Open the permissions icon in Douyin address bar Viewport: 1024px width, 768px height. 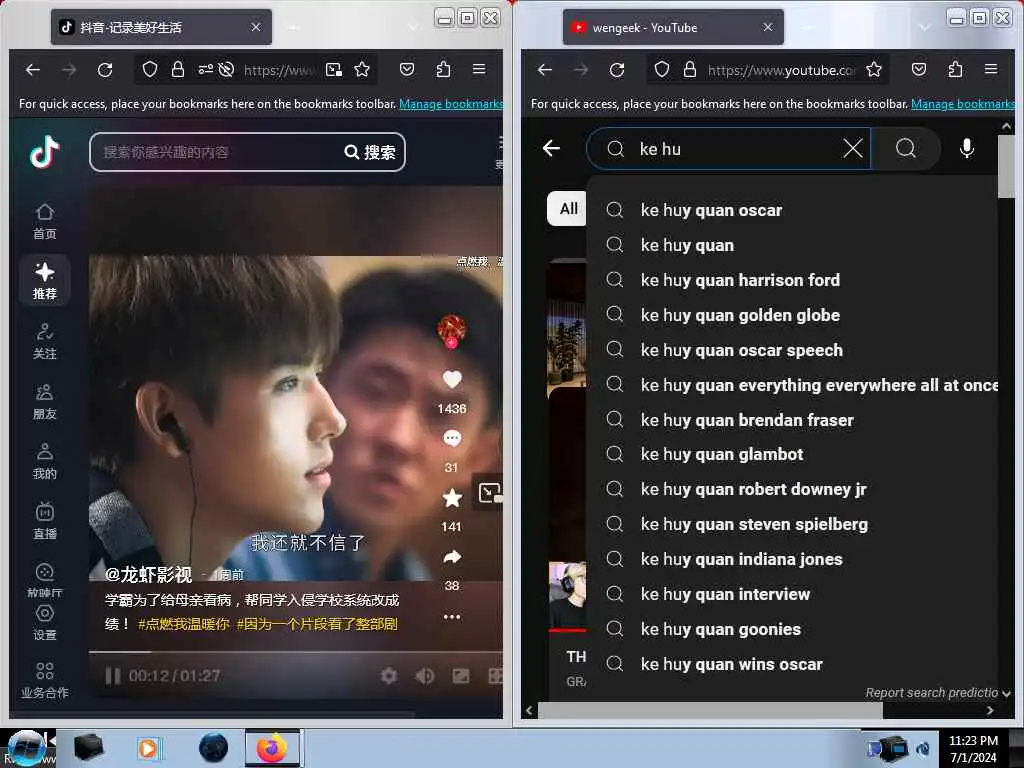pos(205,69)
